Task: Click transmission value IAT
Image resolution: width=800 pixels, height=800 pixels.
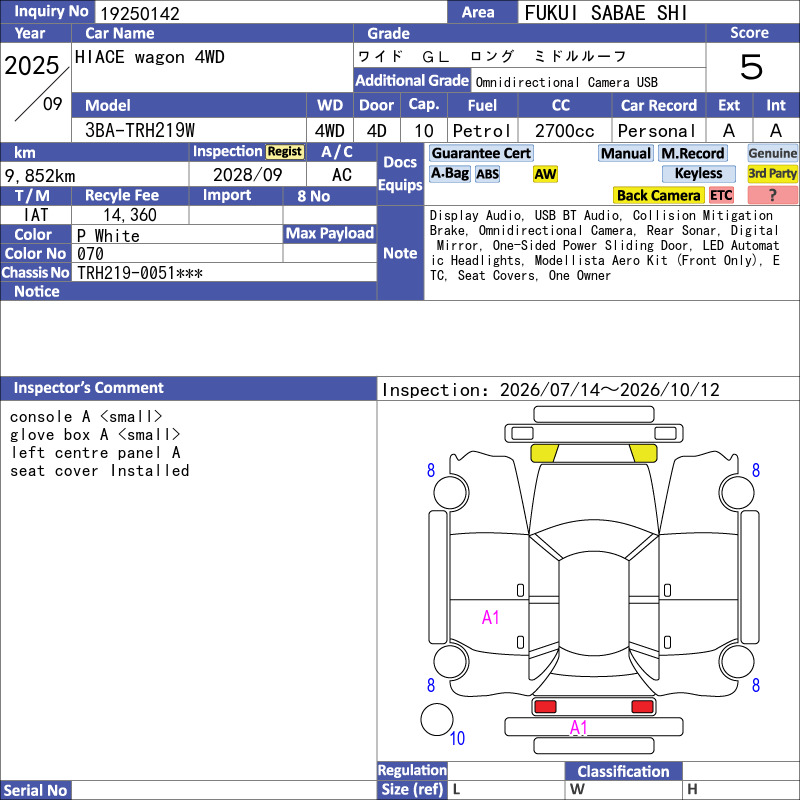Action: (36, 215)
